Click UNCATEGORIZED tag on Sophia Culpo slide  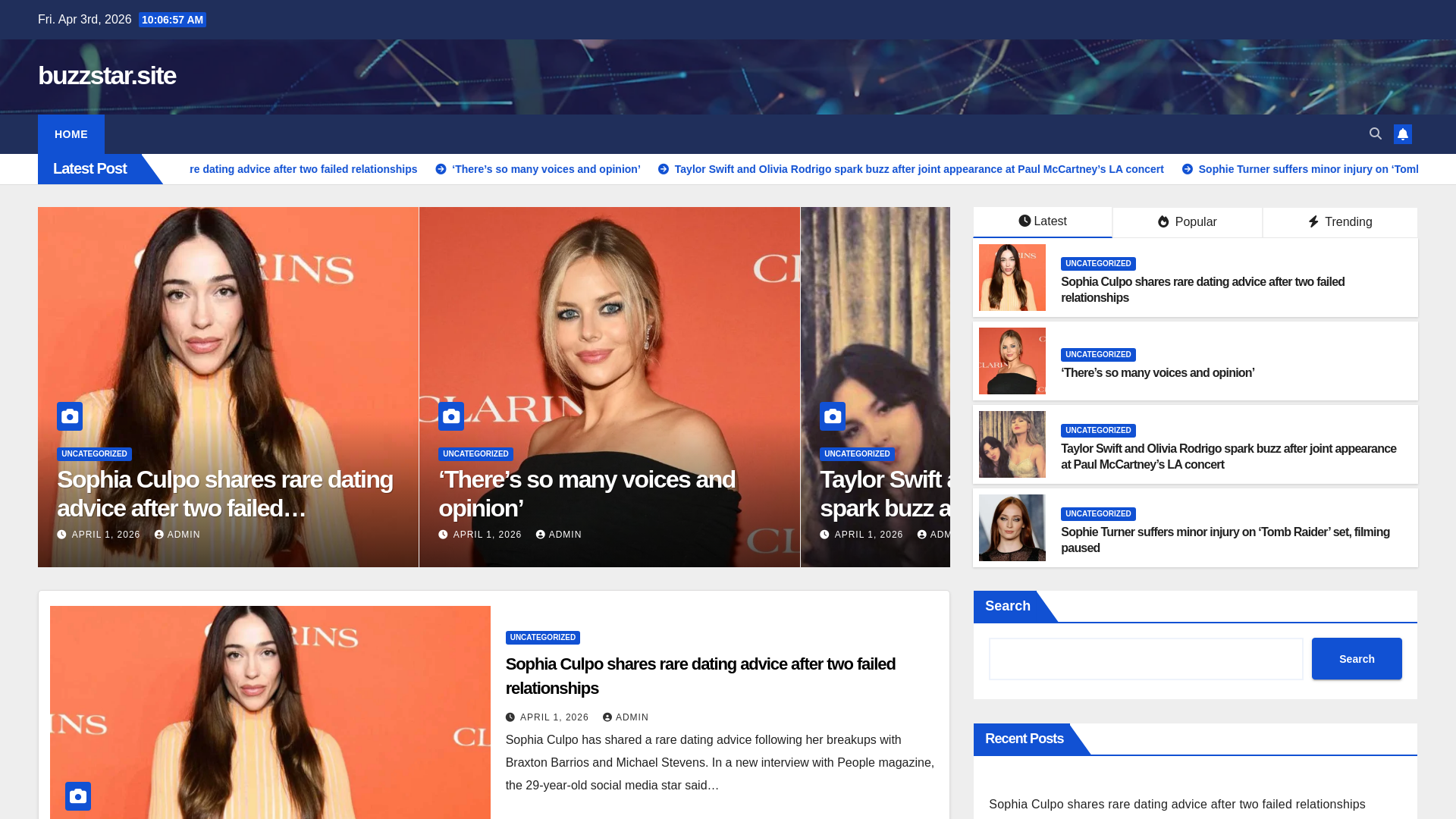pos(94,454)
